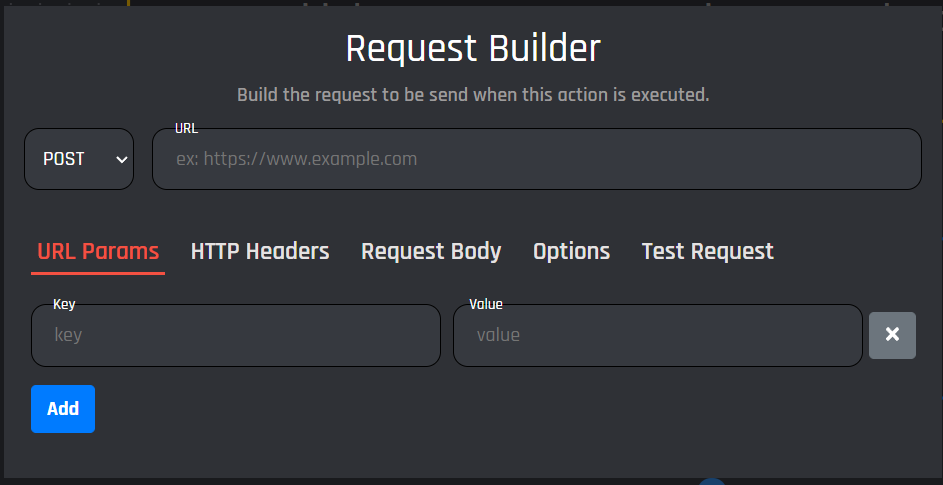Focus the URL input field
This screenshot has width=943, height=485.
pos(536,159)
